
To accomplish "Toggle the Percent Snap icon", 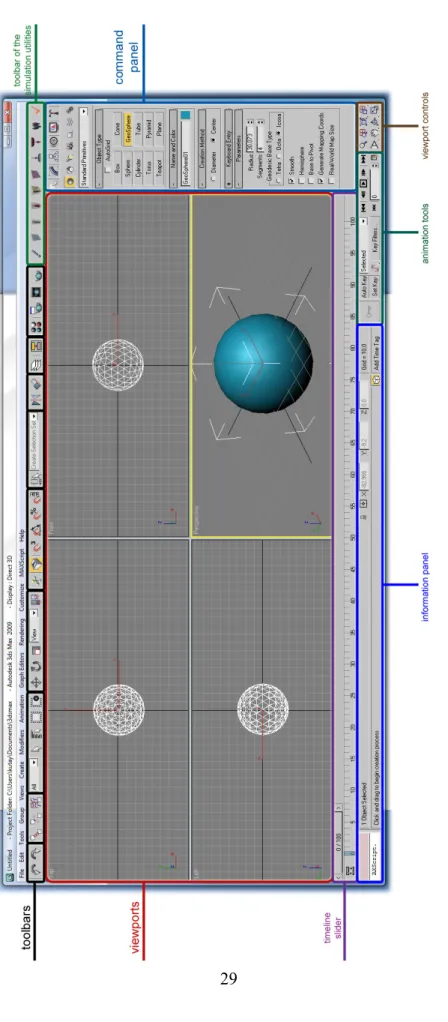I will (37, 514).
